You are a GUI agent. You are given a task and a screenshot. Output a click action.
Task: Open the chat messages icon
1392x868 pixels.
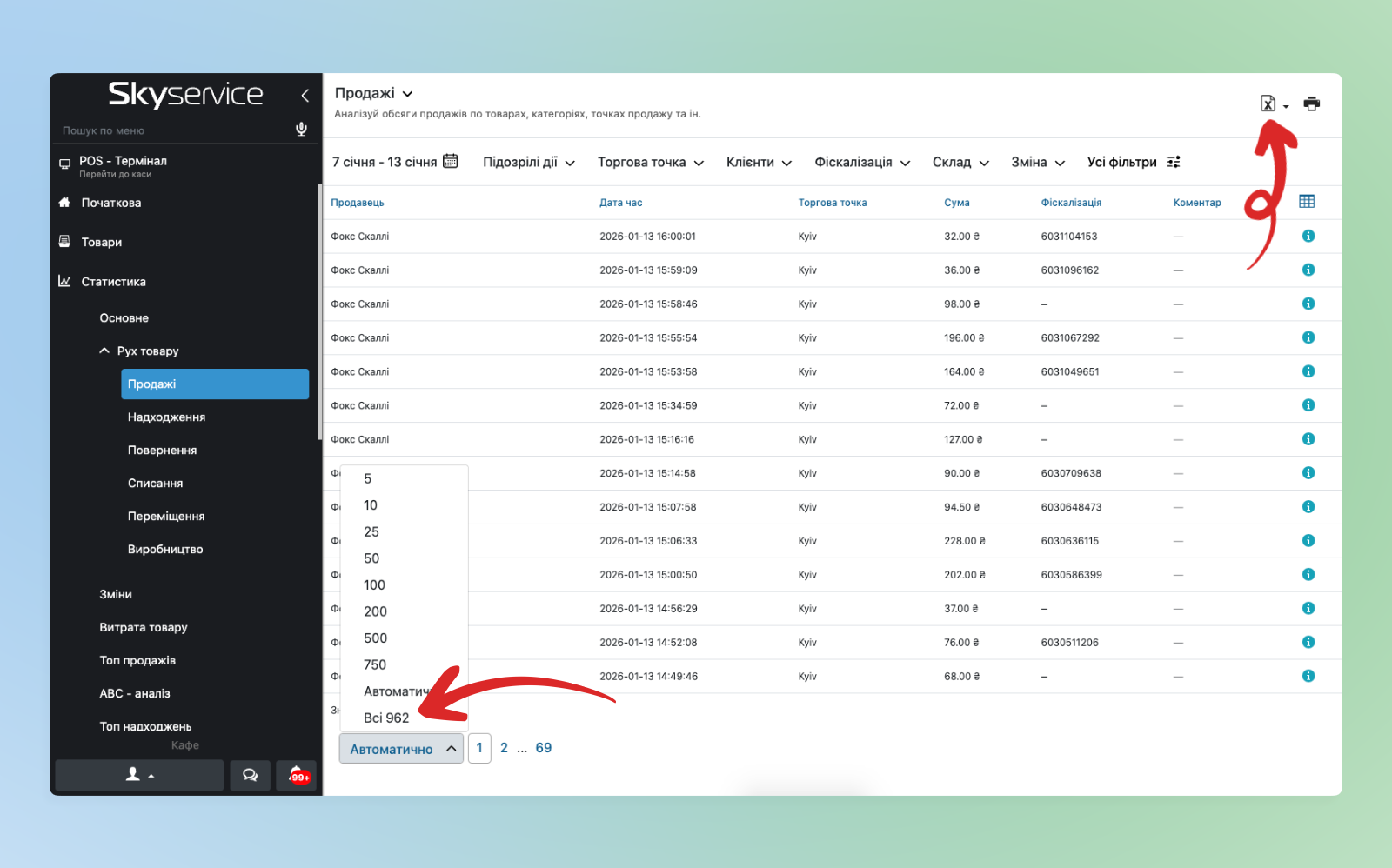tap(250, 775)
